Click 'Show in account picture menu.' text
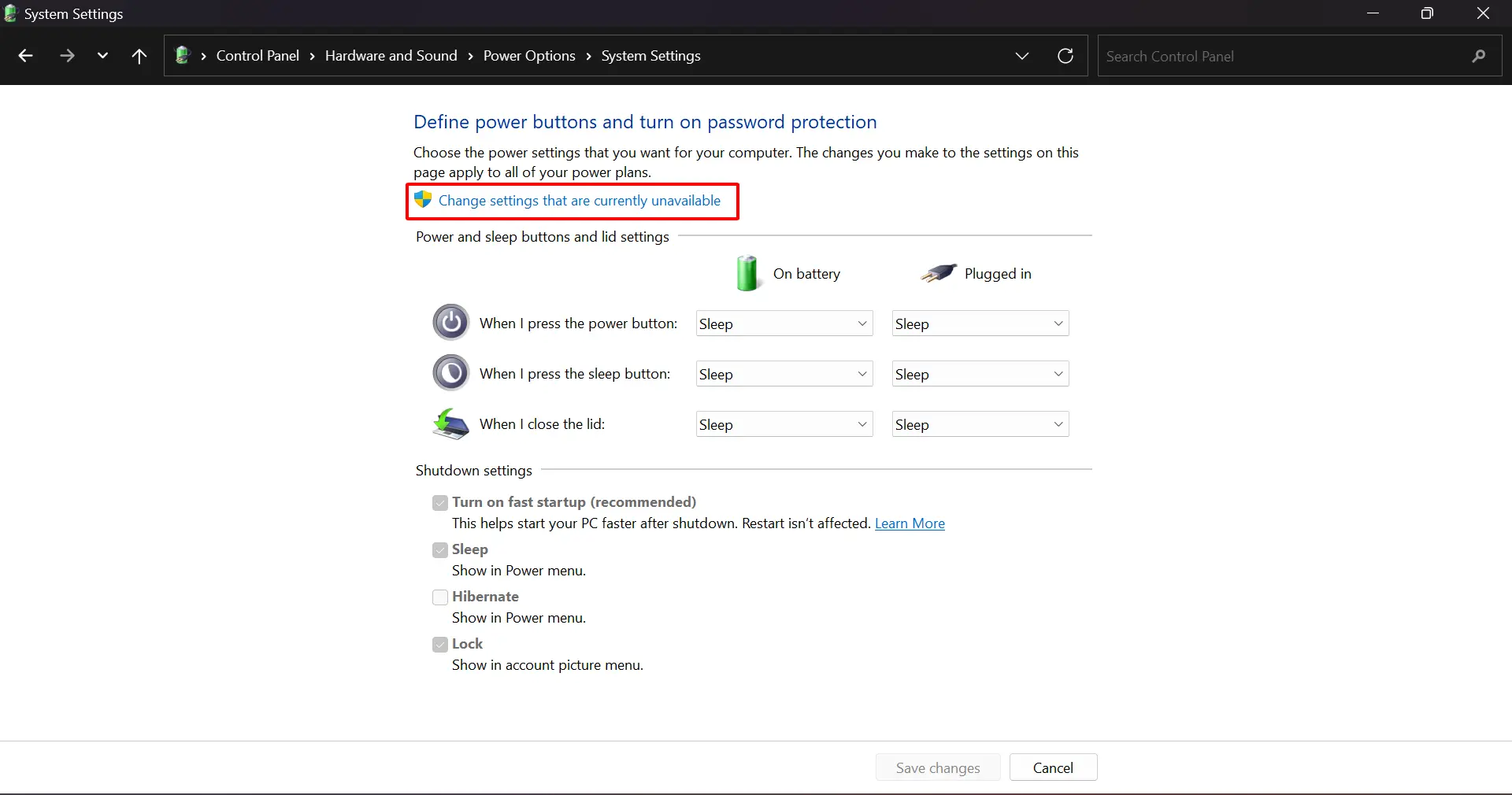1512x795 pixels. (x=547, y=665)
